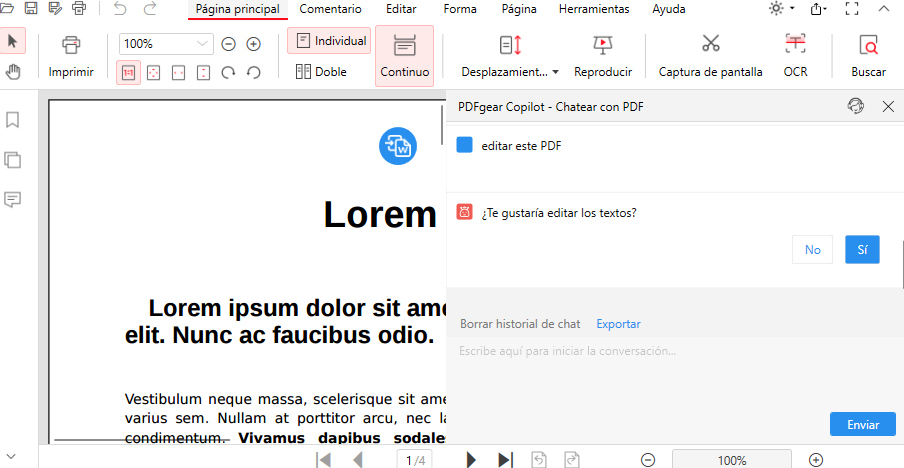This screenshot has height=468, width=904.
Task: Jump to the last page
Action: (506, 460)
